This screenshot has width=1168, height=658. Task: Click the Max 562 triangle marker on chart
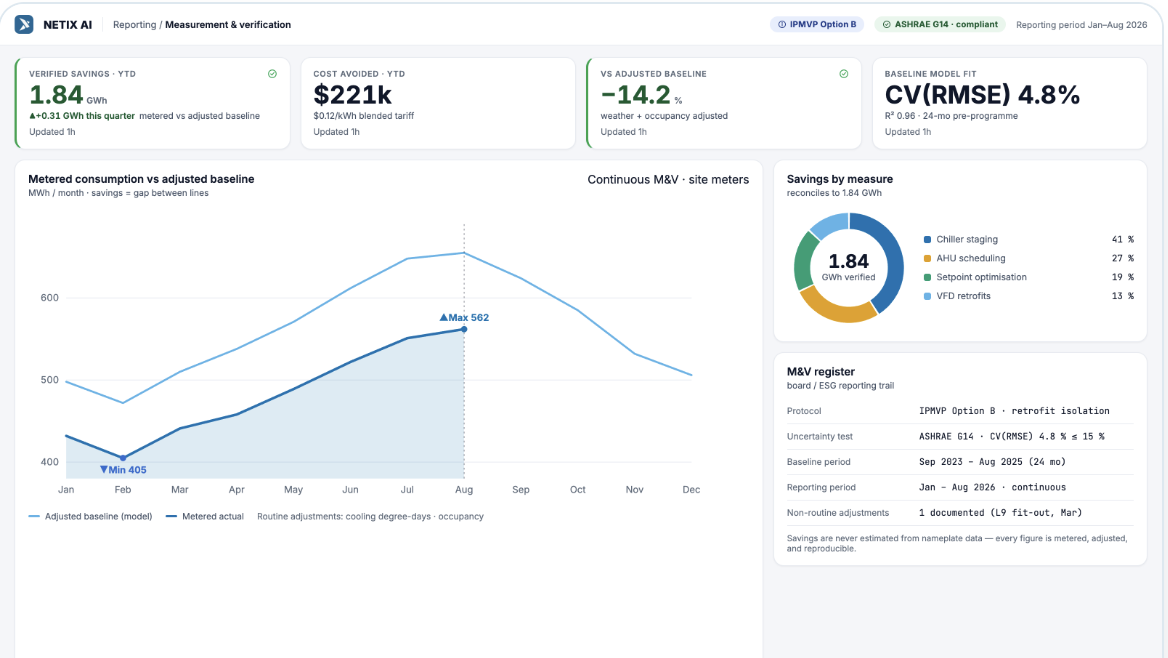point(444,317)
